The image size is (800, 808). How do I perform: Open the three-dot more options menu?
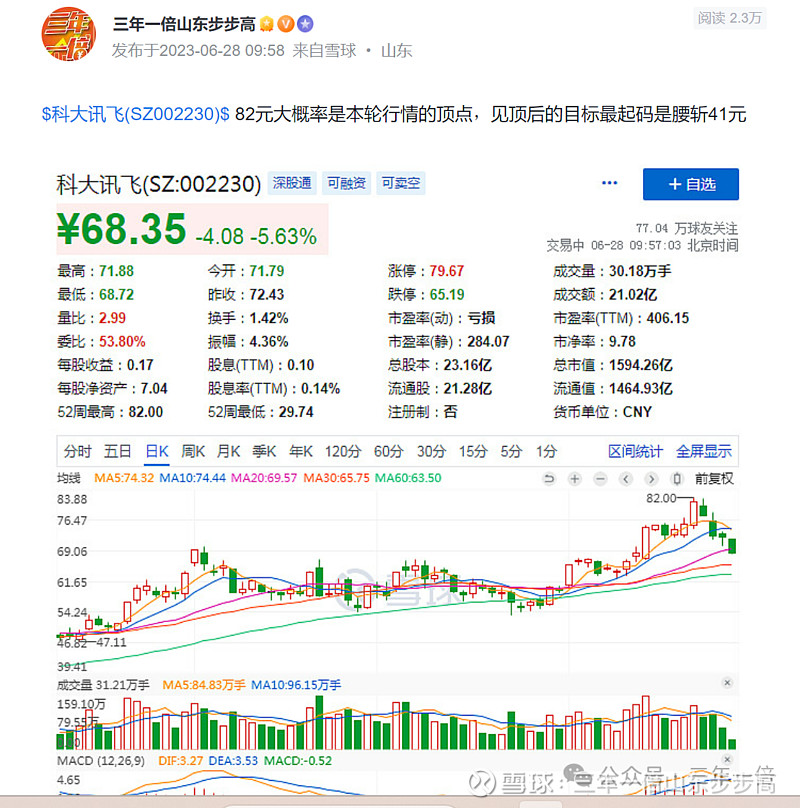coord(609,183)
